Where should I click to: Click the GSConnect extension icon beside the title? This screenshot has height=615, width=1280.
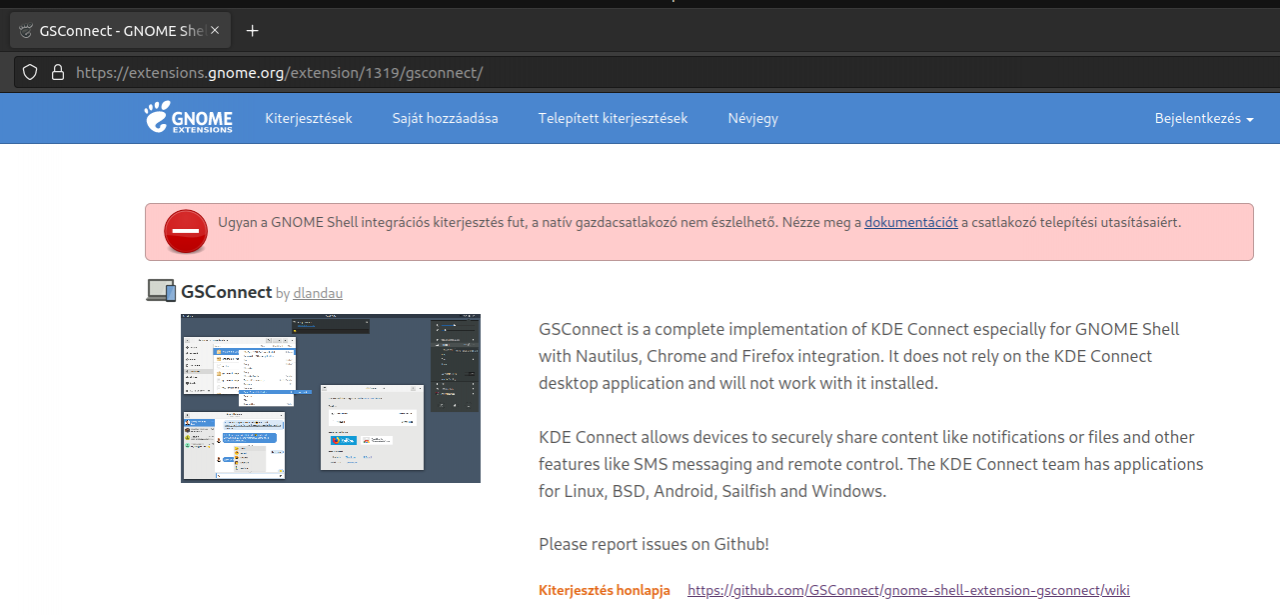point(161,291)
